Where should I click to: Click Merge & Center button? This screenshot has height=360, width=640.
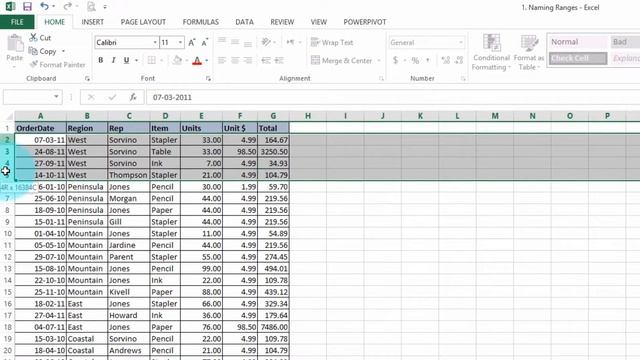click(342, 60)
